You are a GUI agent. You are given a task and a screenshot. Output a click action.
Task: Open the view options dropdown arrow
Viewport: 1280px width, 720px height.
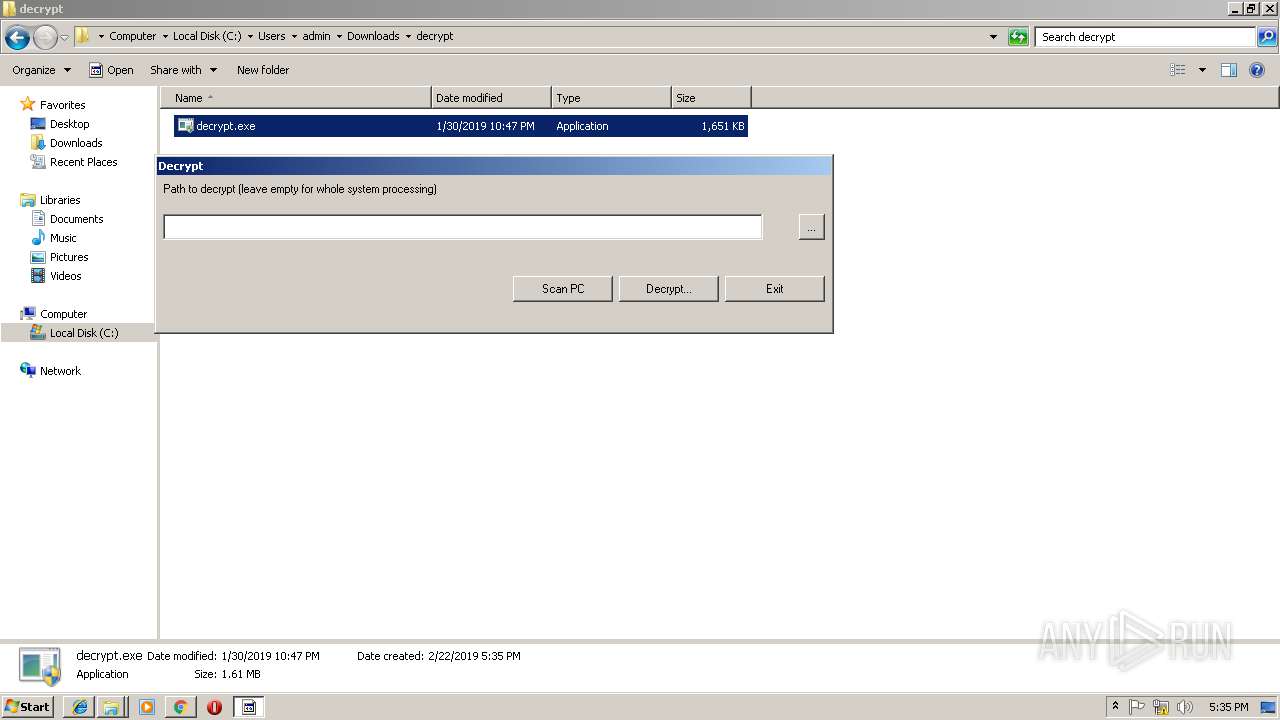pyautogui.click(x=1202, y=70)
